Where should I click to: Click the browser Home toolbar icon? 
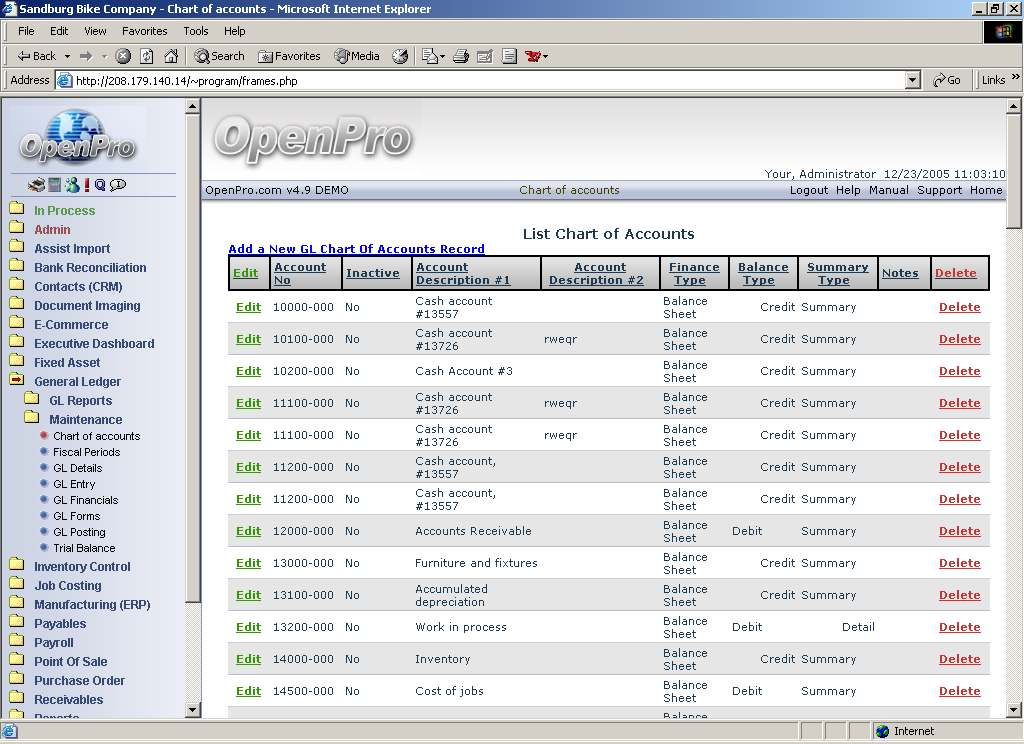(x=171, y=56)
